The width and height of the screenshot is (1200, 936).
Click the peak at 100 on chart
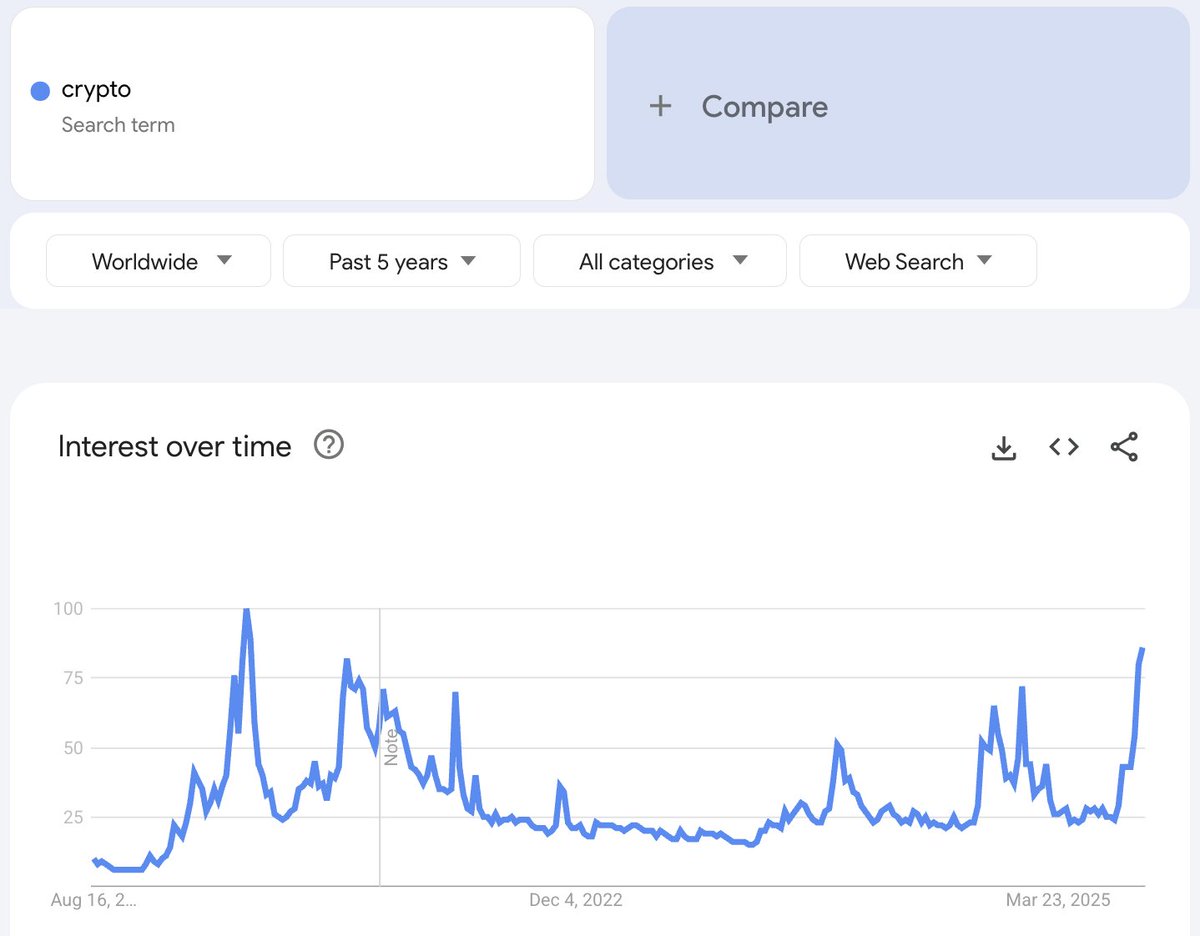pyautogui.click(x=246, y=610)
